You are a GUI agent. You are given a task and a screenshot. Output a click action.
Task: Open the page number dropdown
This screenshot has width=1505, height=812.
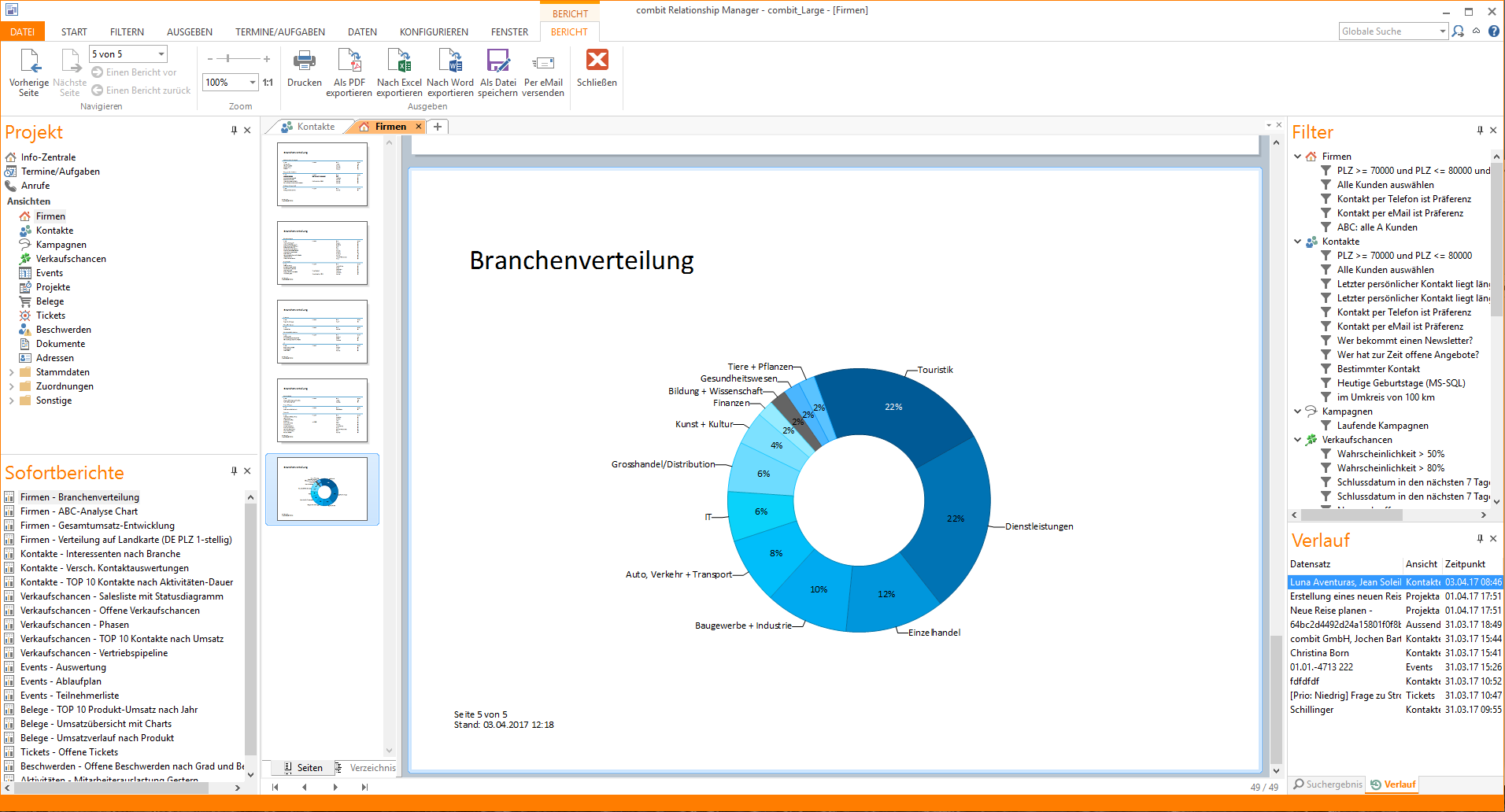coord(161,54)
